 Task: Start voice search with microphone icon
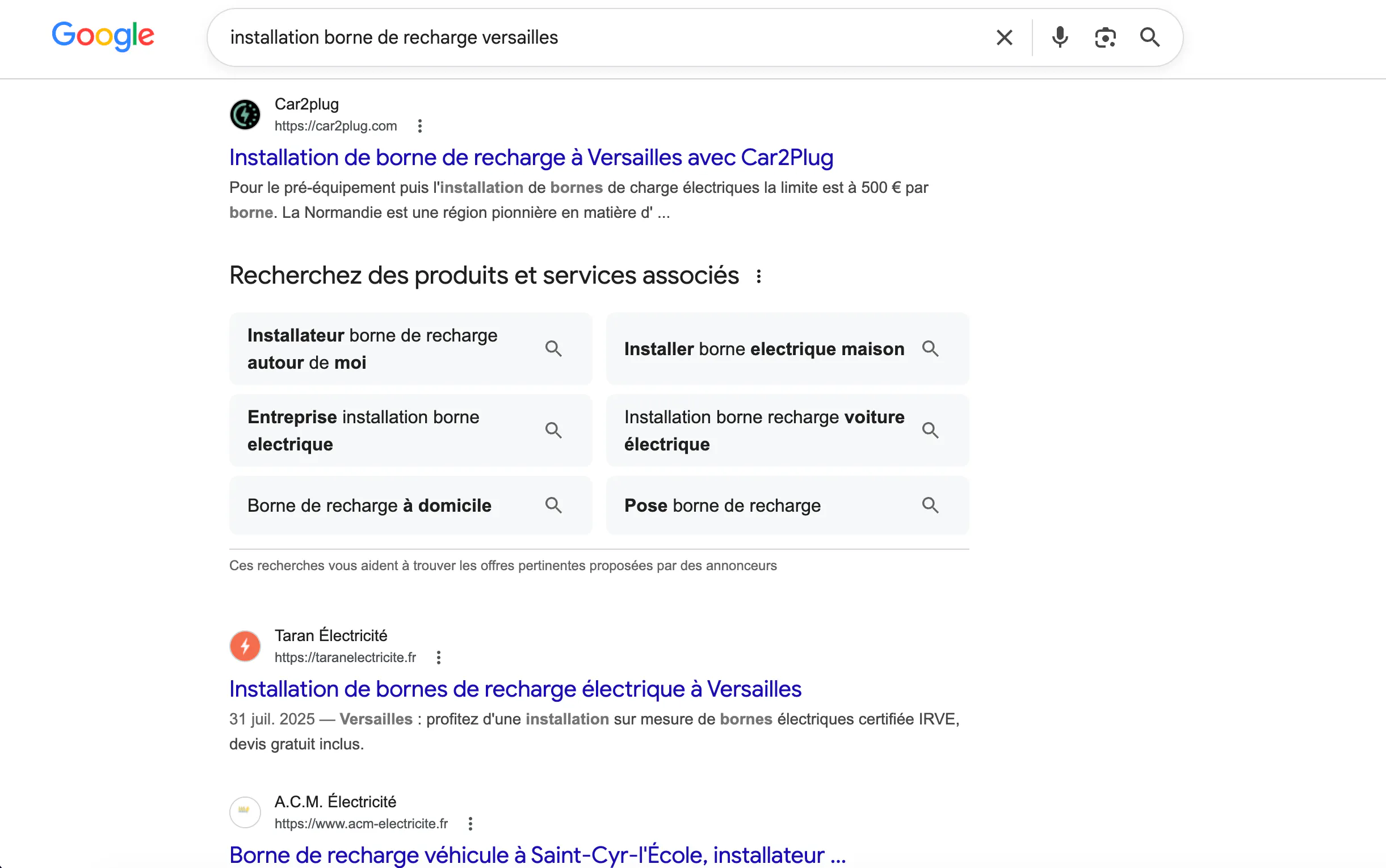pyautogui.click(x=1060, y=37)
